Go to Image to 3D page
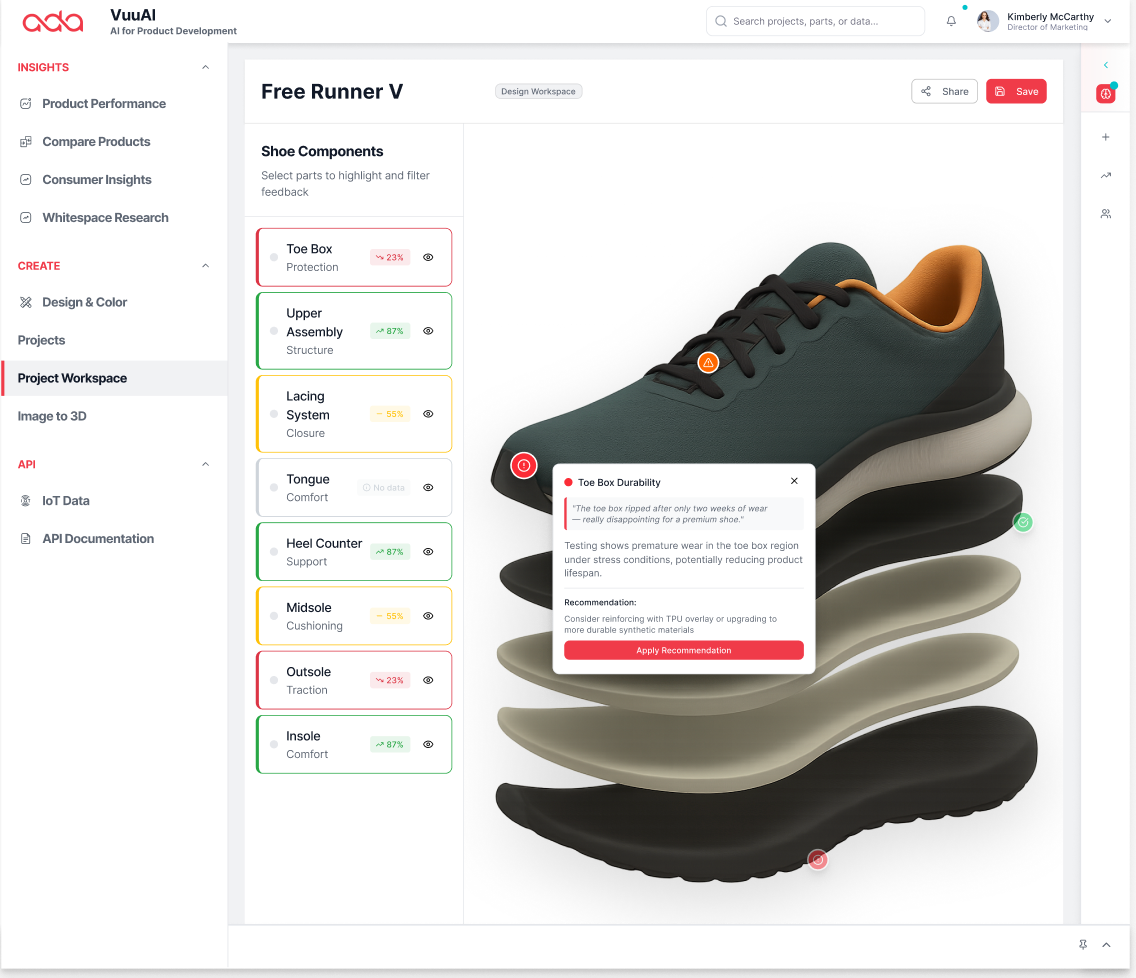The height and width of the screenshot is (978, 1136). pyautogui.click(x=52, y=416)
